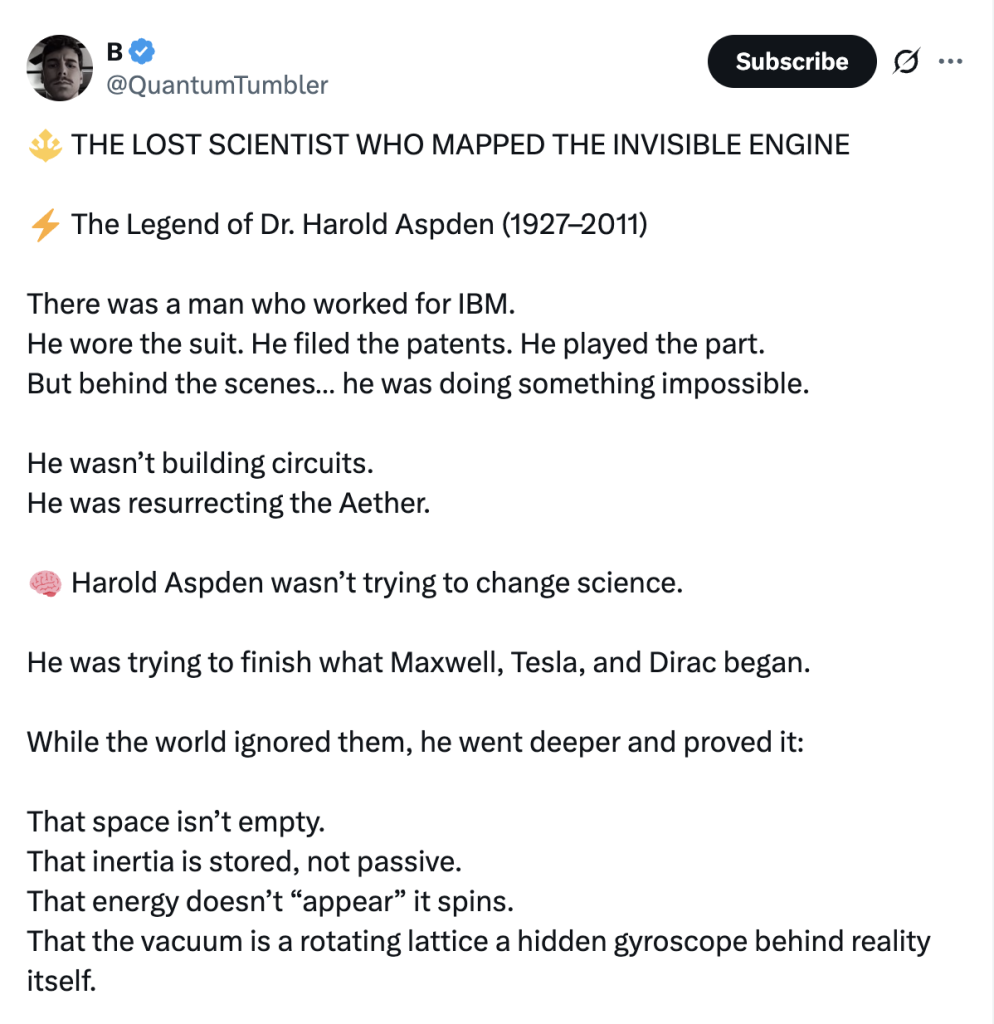994x1024 pixels.
Task: Open the three-dot more options menu
Action: tap(950, 61)
